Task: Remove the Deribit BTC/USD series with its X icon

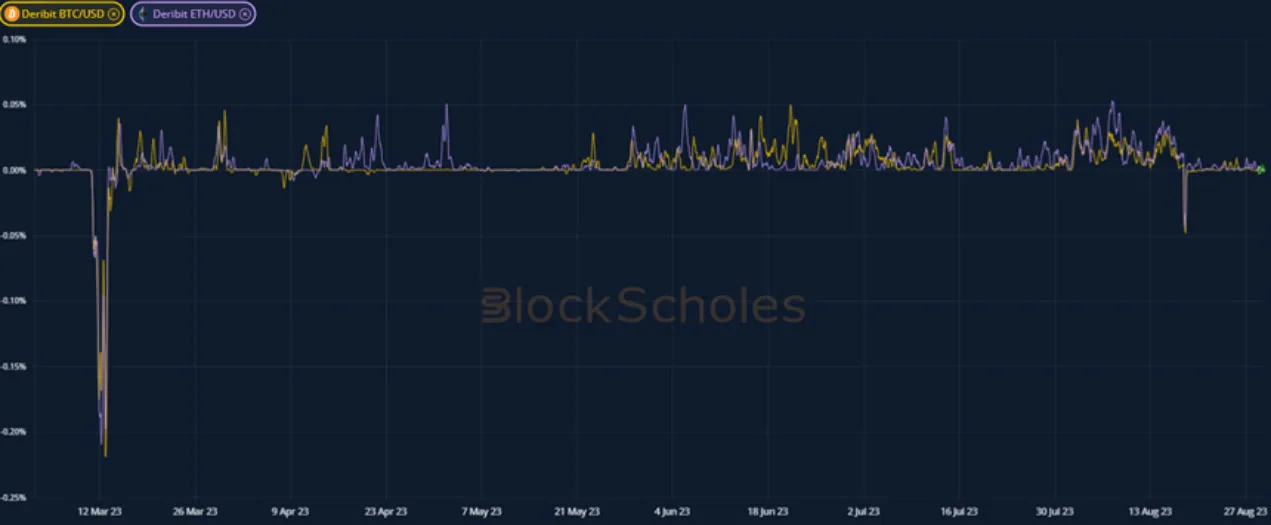Action: (x=113, y=14)
